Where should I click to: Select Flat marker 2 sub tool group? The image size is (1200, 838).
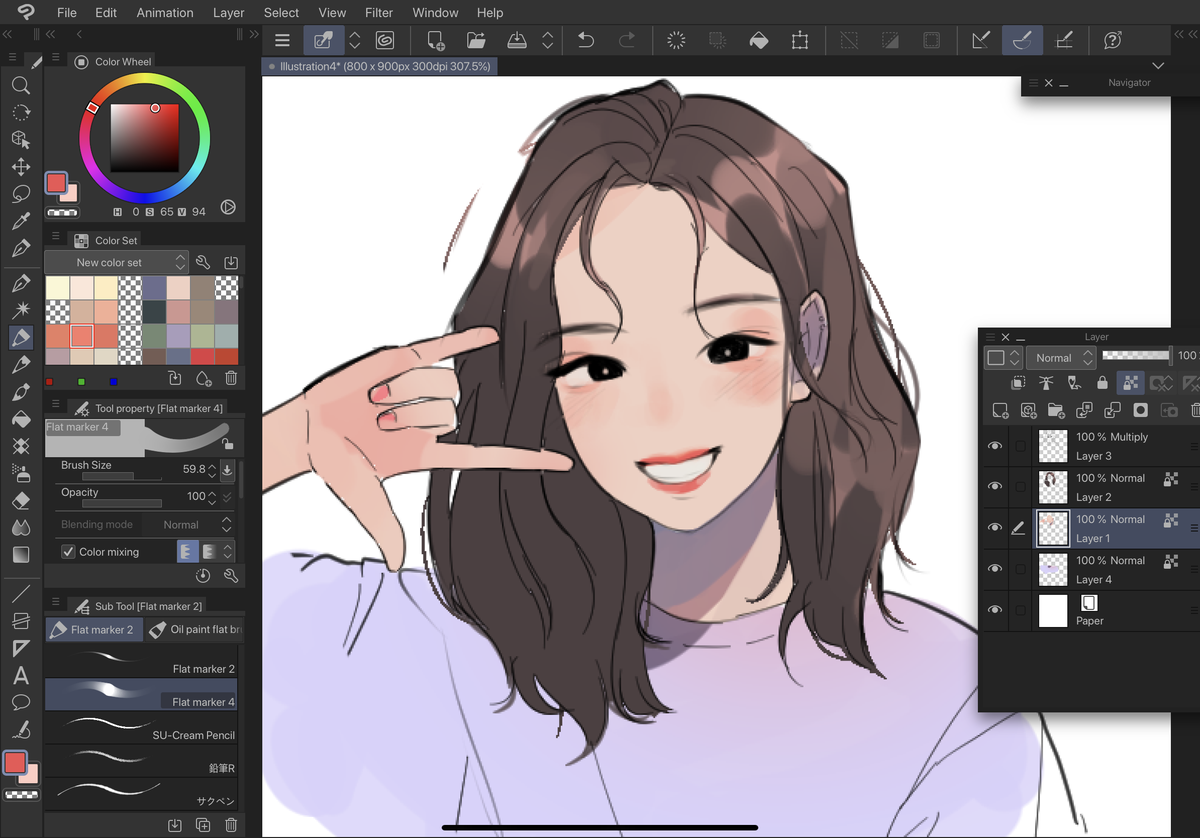93,630
